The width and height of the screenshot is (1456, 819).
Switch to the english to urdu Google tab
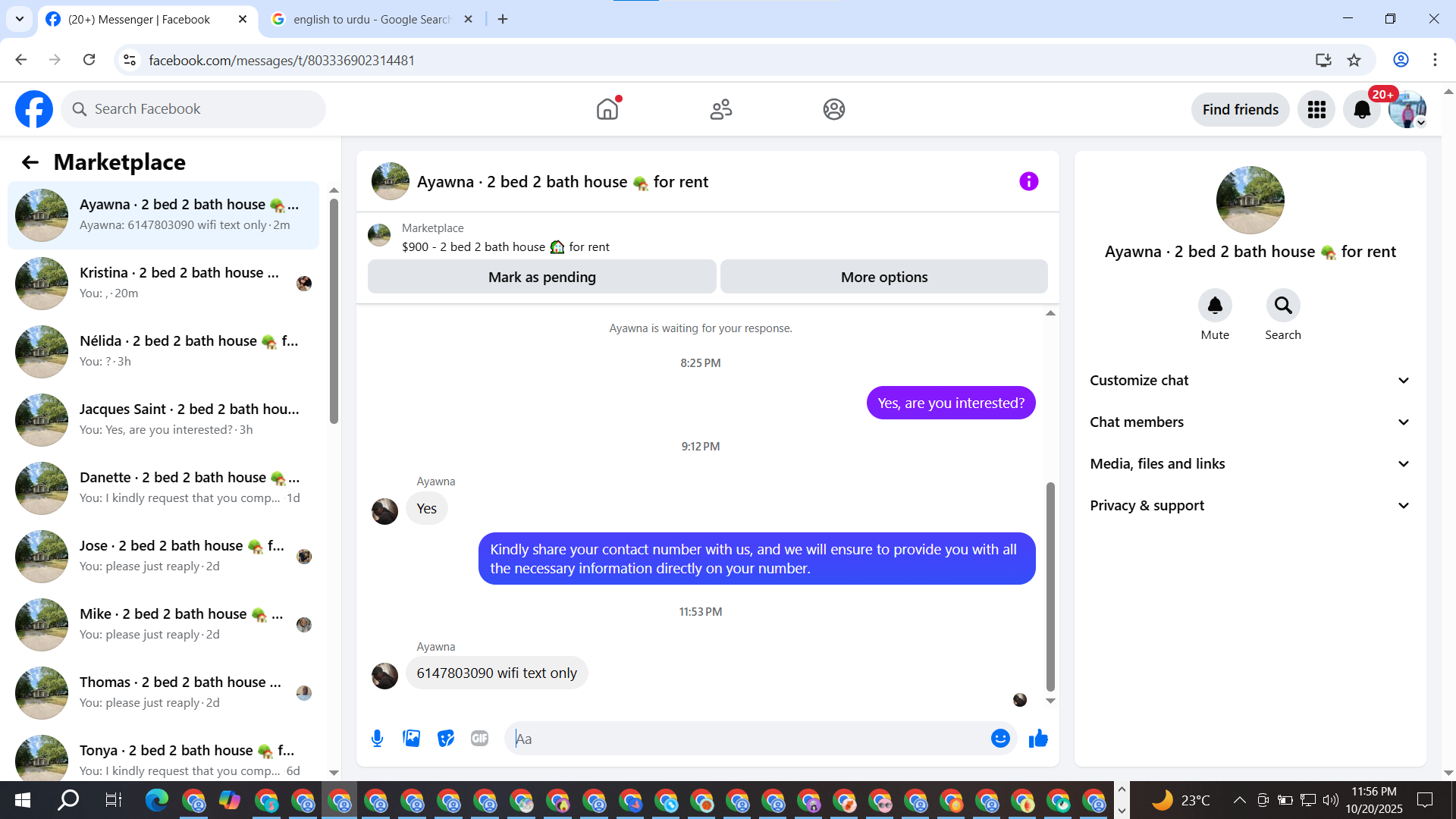pyautogui.click(x=372, y=20)
